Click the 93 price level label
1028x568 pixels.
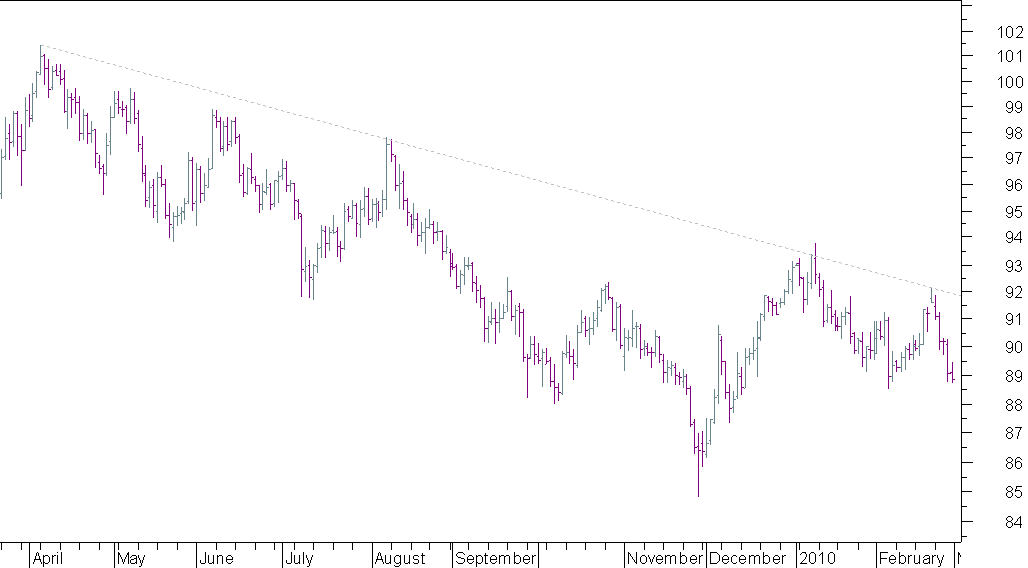(1014, 266)
